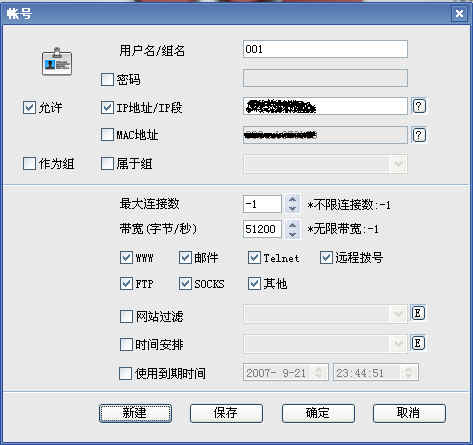Click the 新建 button

click(x=135, y=413)
